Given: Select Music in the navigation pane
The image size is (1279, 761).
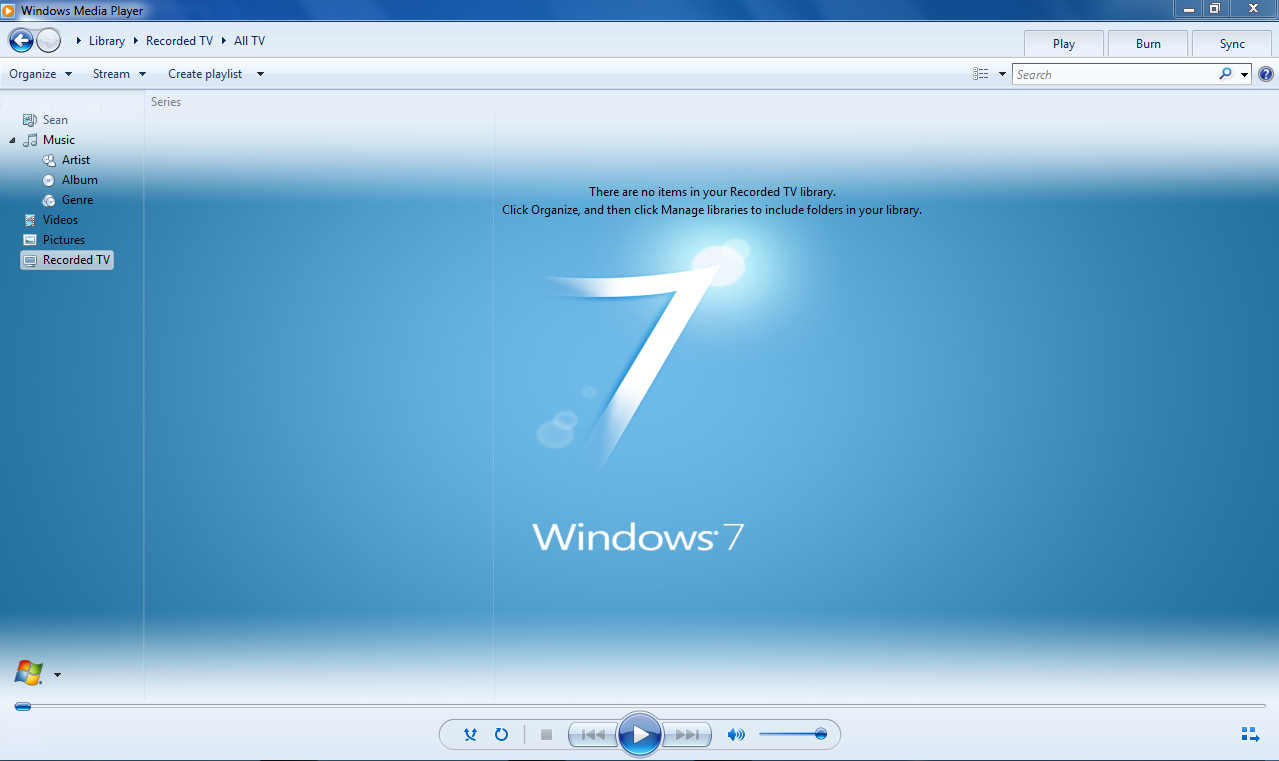Looking at the screenshot, I should [x=49, y=140].
